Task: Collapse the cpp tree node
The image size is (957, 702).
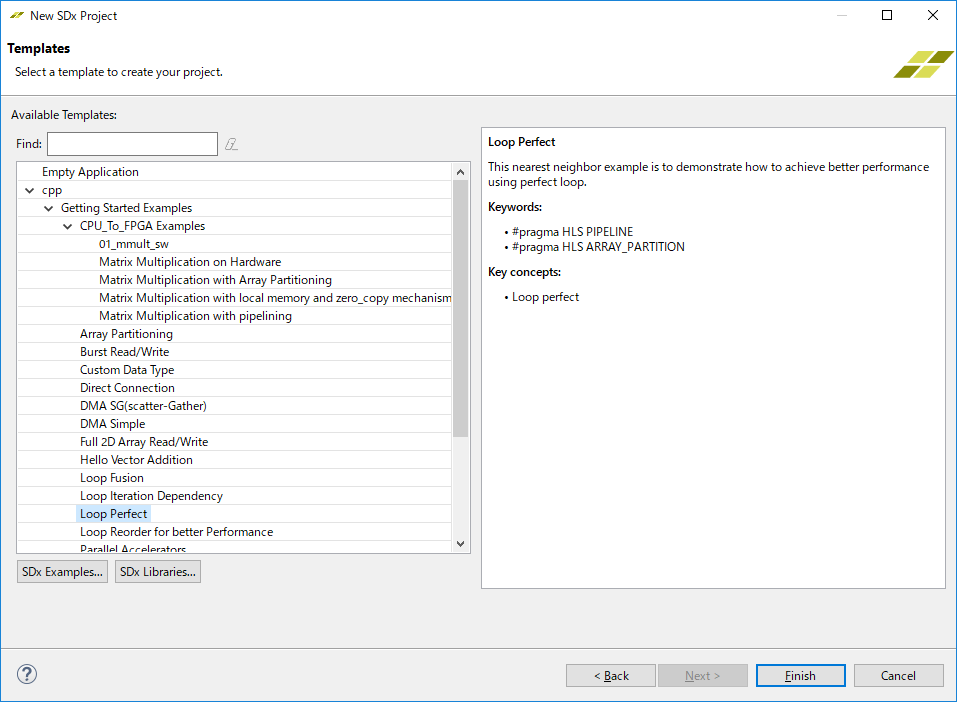Action: coord(29,190)
